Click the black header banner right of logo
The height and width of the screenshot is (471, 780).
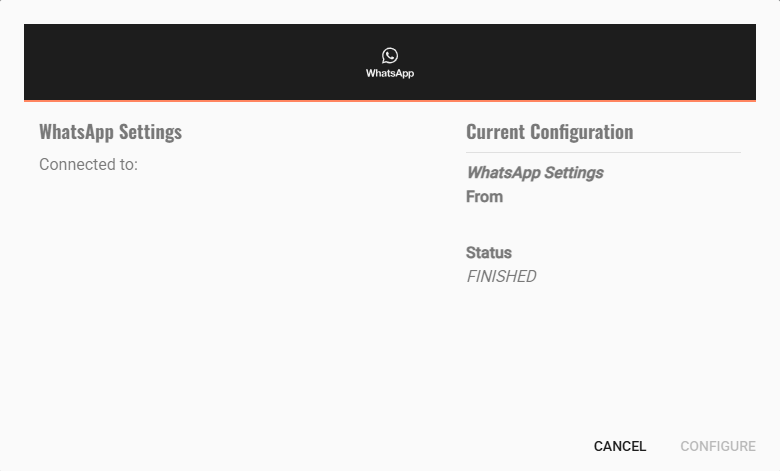tap(587, 62)
